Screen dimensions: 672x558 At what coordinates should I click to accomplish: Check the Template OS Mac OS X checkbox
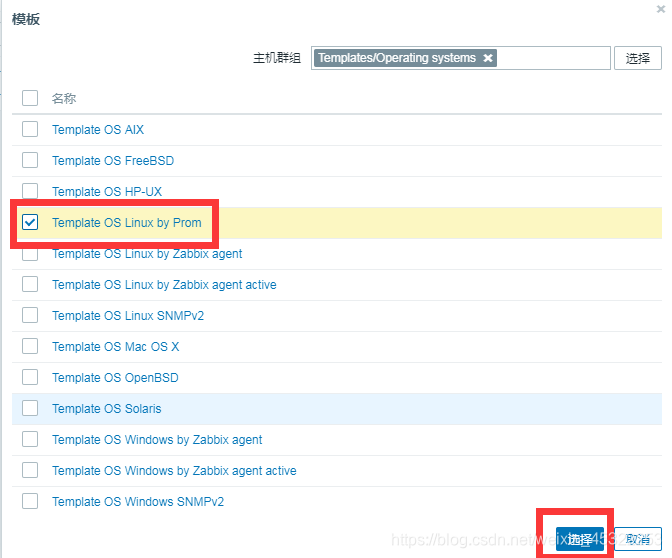point(30,346)
